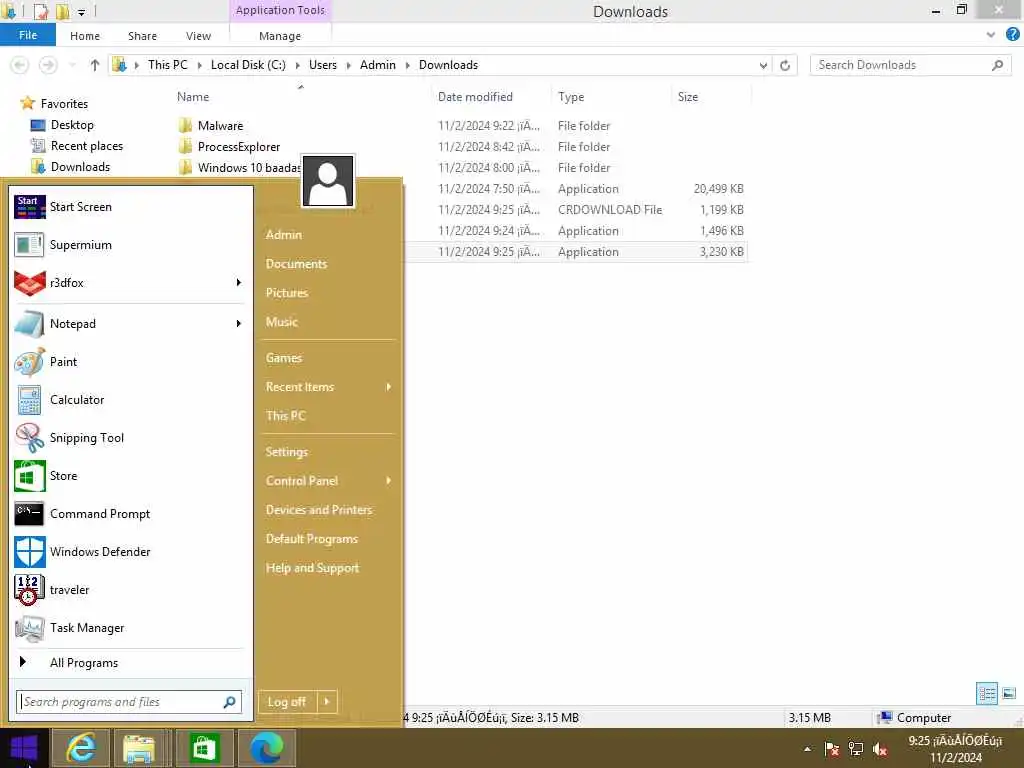This screenshot has height=768, width=1024.
Task: Click the Search Downloads box
Action: click(x=910, y=65)
